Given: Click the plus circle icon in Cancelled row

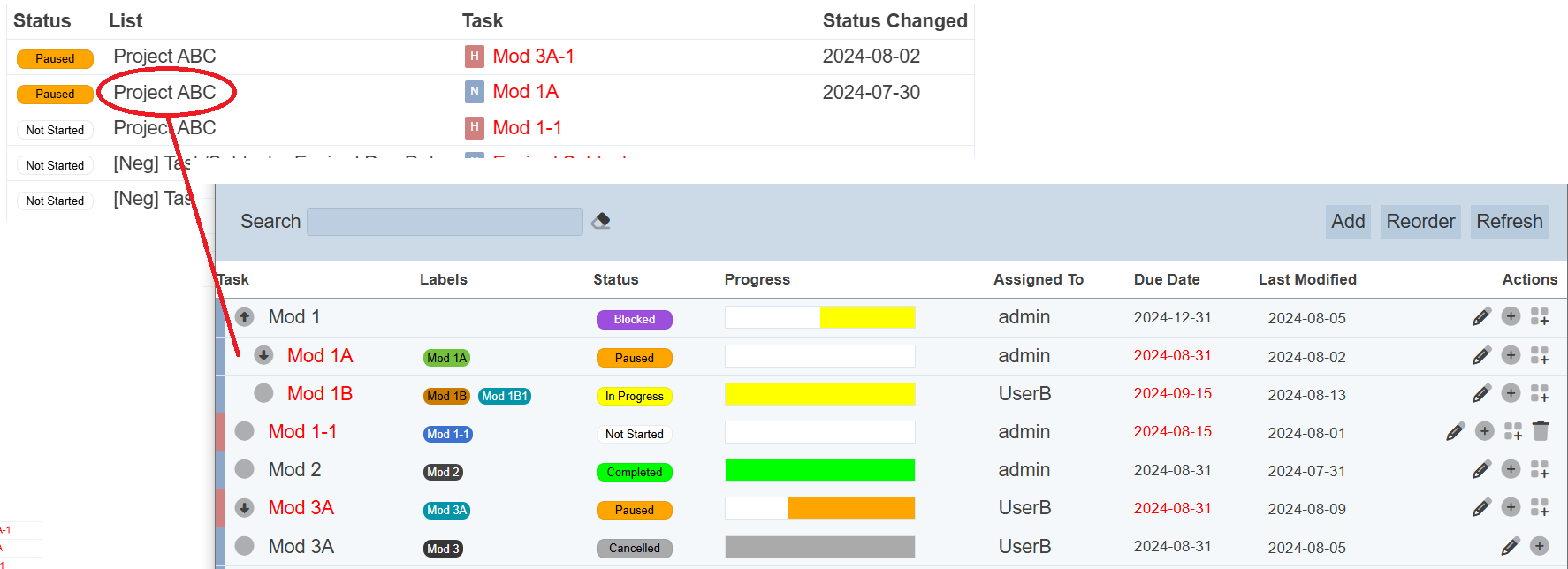Looking at the screenshot, I should tap(1539, 546).
